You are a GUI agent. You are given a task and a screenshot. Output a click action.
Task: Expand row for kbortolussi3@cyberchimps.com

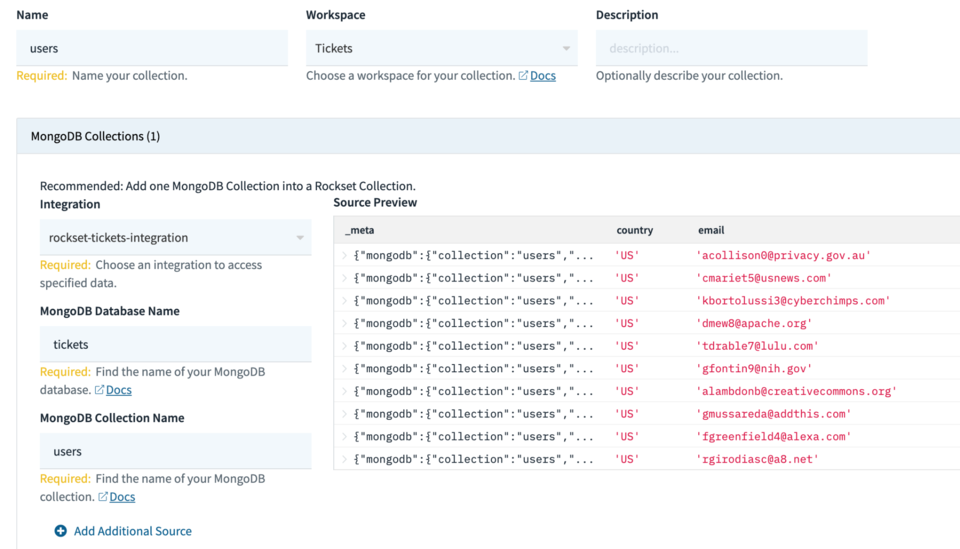pos(344,301)
